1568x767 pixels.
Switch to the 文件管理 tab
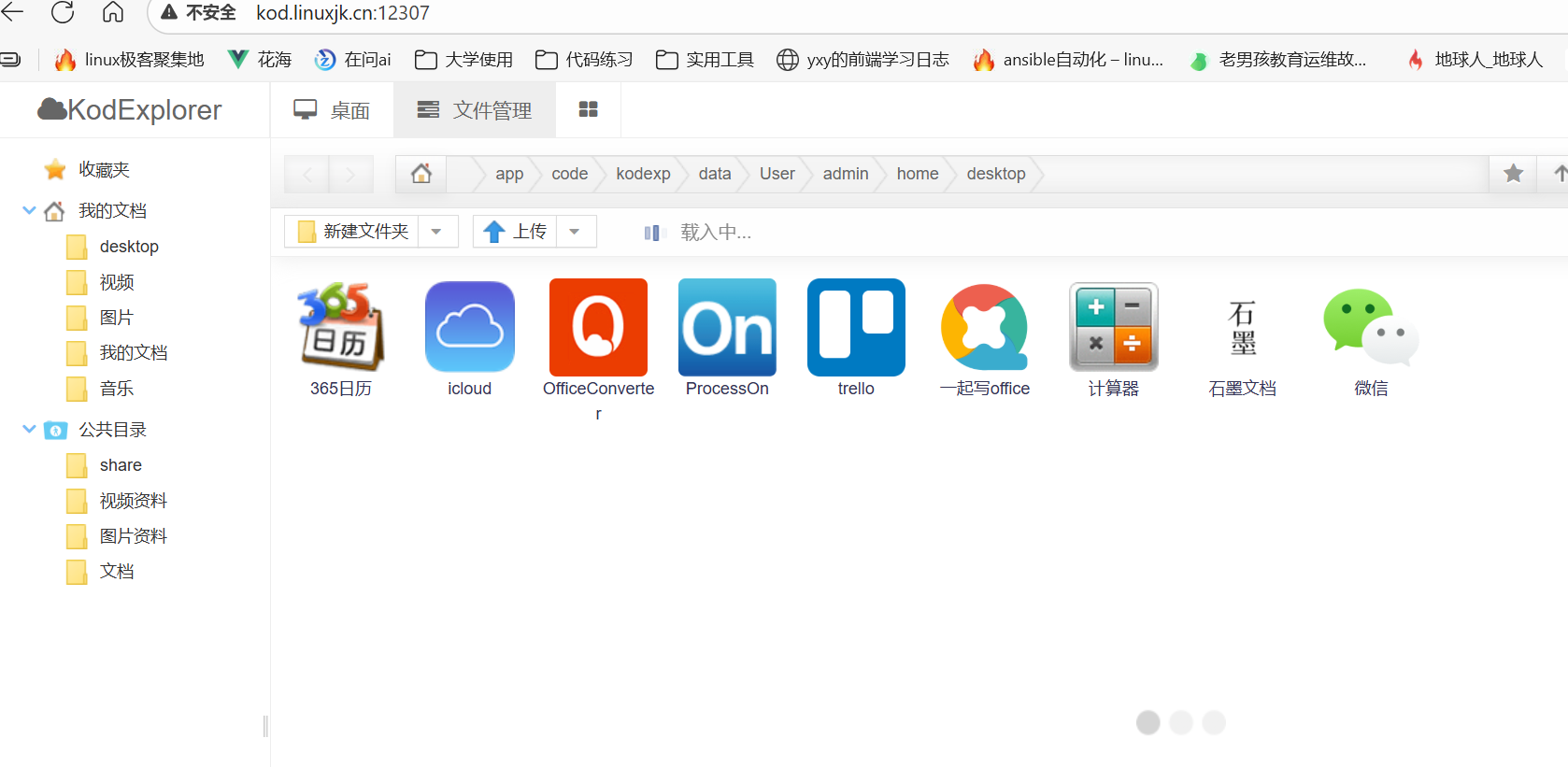coord(475,110)
